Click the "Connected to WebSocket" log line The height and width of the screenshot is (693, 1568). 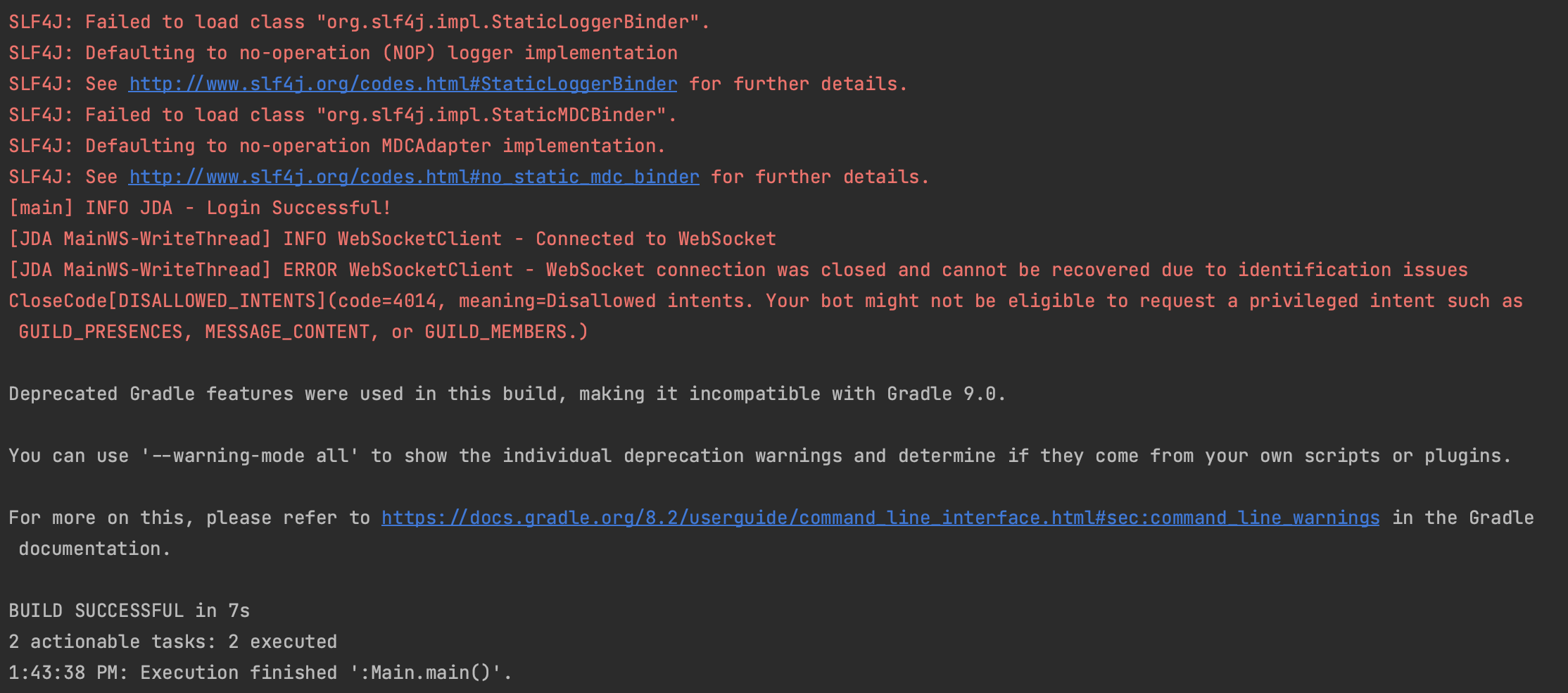392,239
